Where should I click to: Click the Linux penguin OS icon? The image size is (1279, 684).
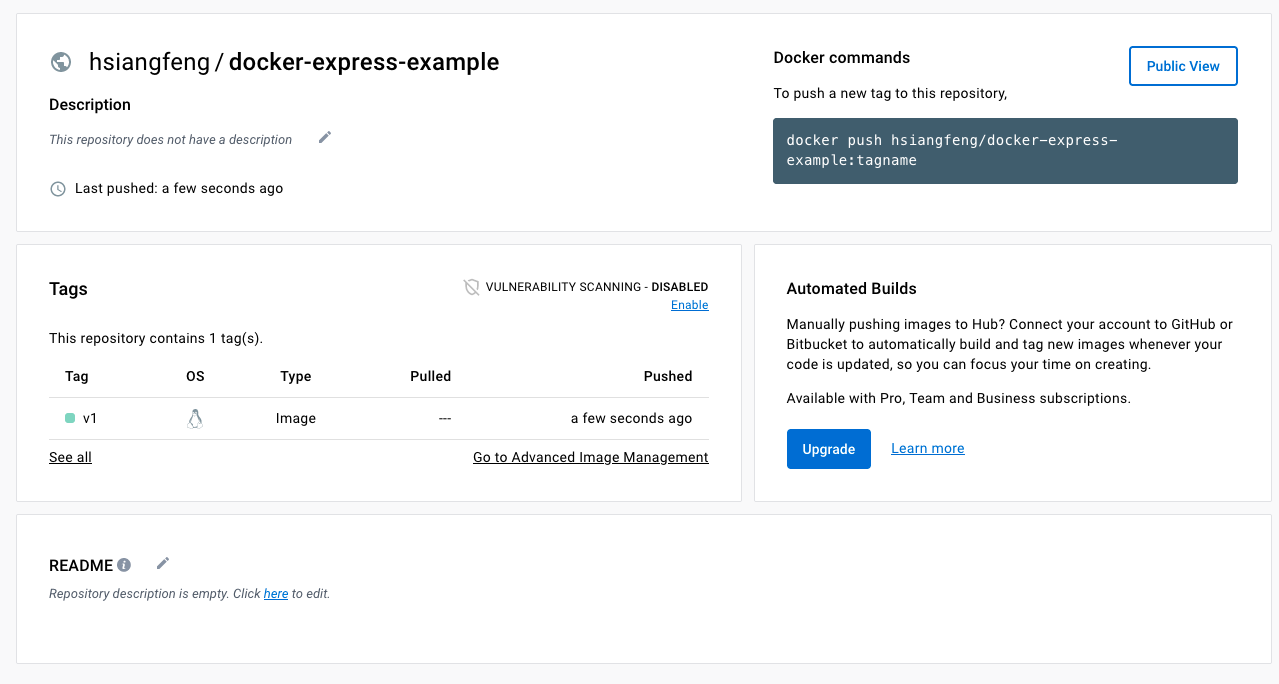click(195, 419)
